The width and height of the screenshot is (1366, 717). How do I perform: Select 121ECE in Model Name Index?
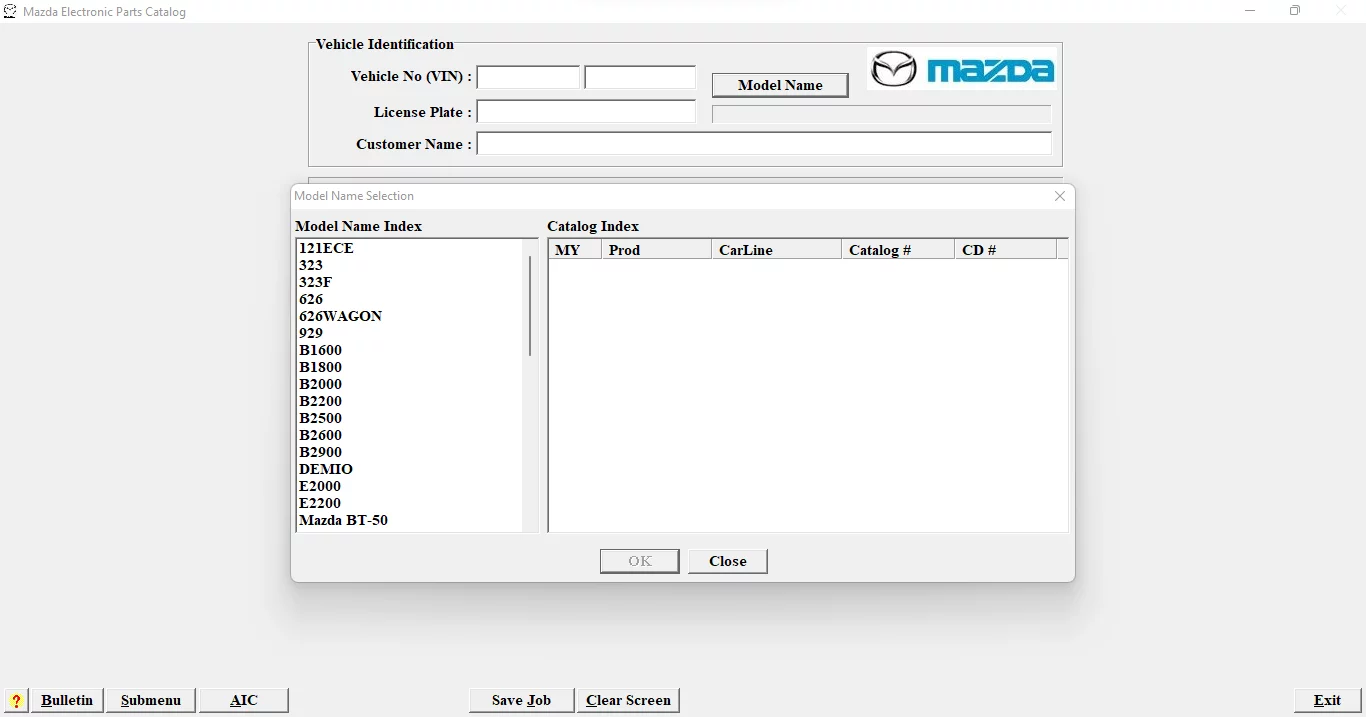327,248
